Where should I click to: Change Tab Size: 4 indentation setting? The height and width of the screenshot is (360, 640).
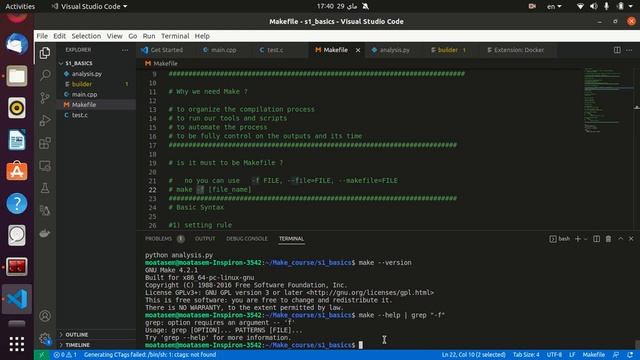(x=526, y=355)
